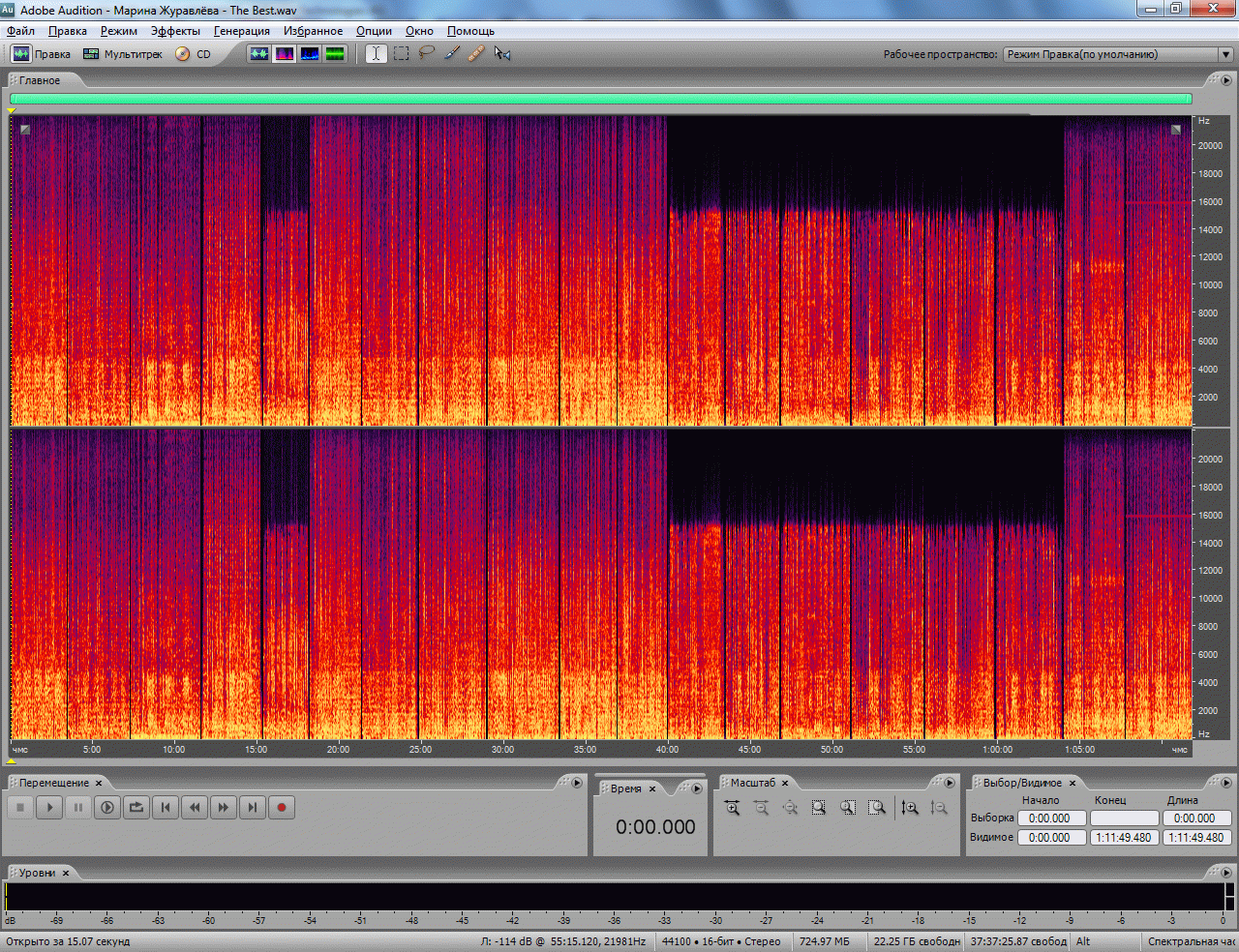Viewport: 1239px width, 952px height.
Task: Open the Эффекты menu
Action: [175, 31]
